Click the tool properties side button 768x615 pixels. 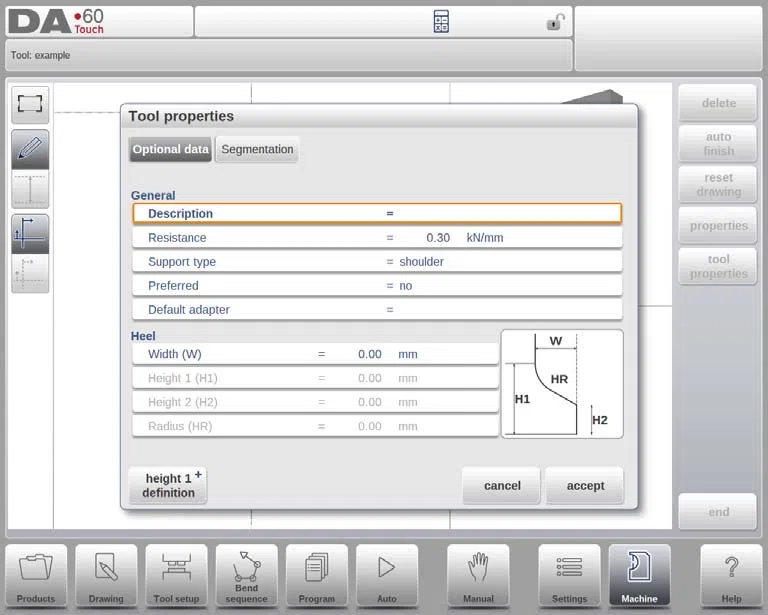click(718, 266)
